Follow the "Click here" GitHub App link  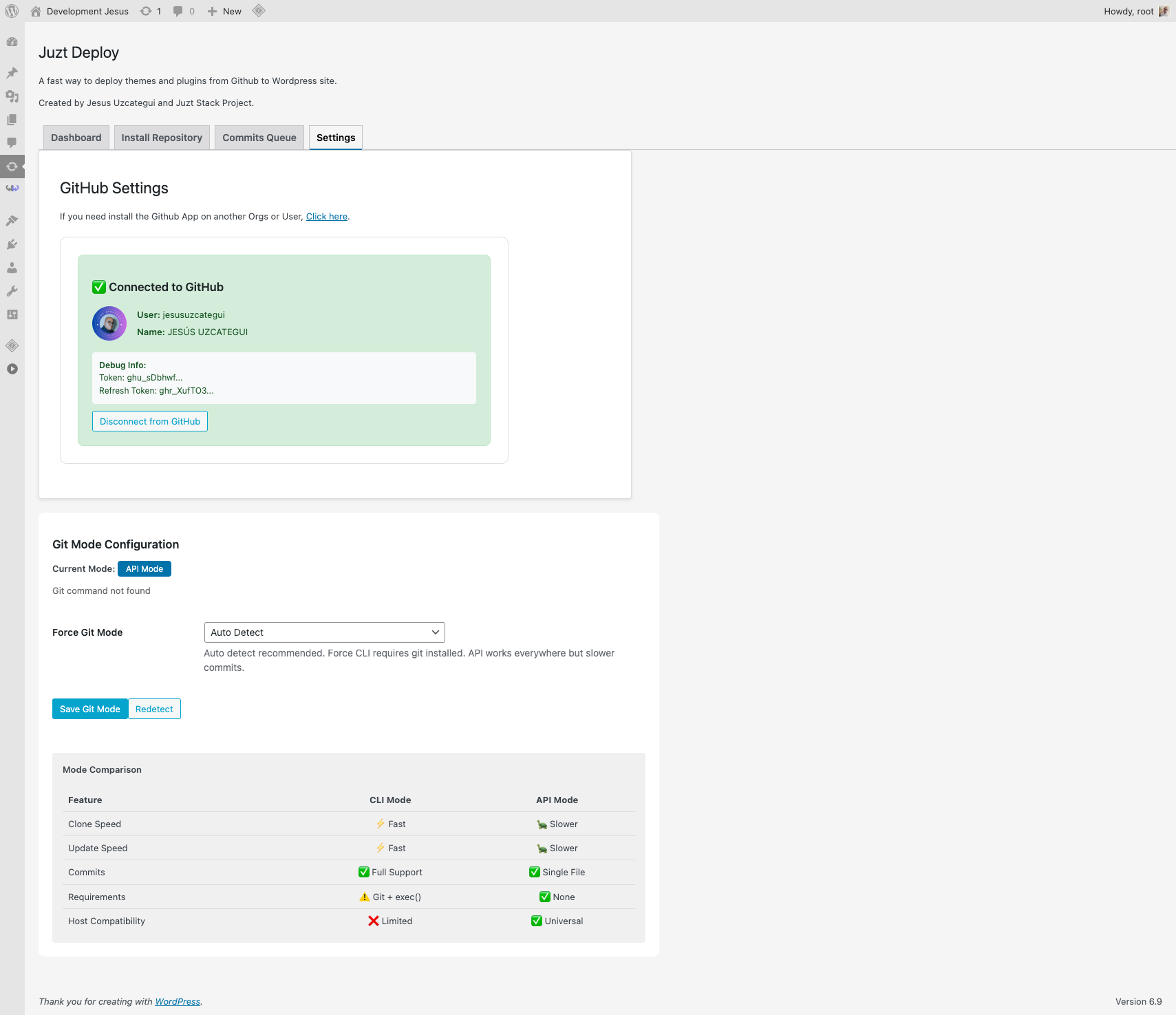point(327,217)
